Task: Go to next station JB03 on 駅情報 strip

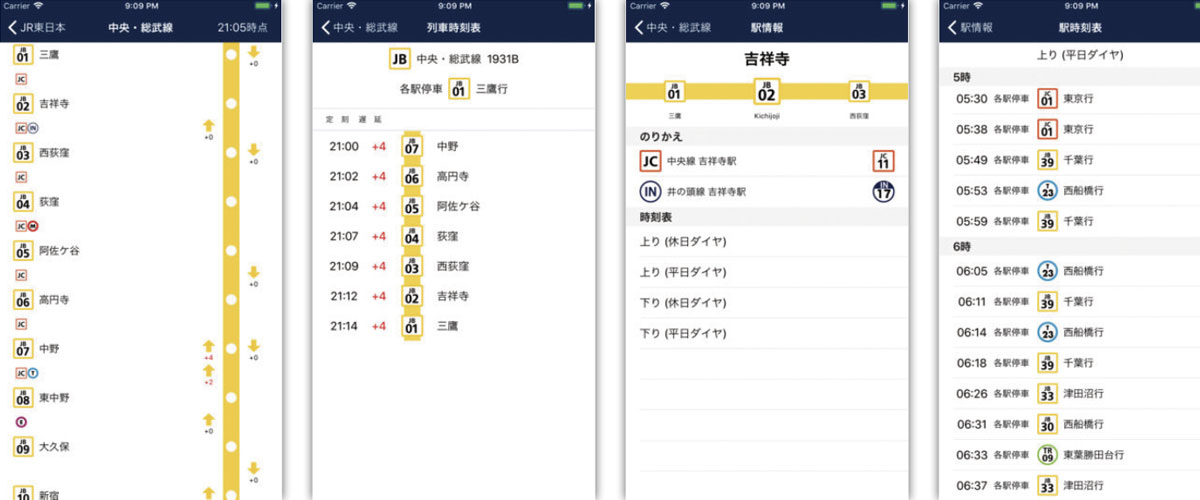Action: (x=858, y=93)
